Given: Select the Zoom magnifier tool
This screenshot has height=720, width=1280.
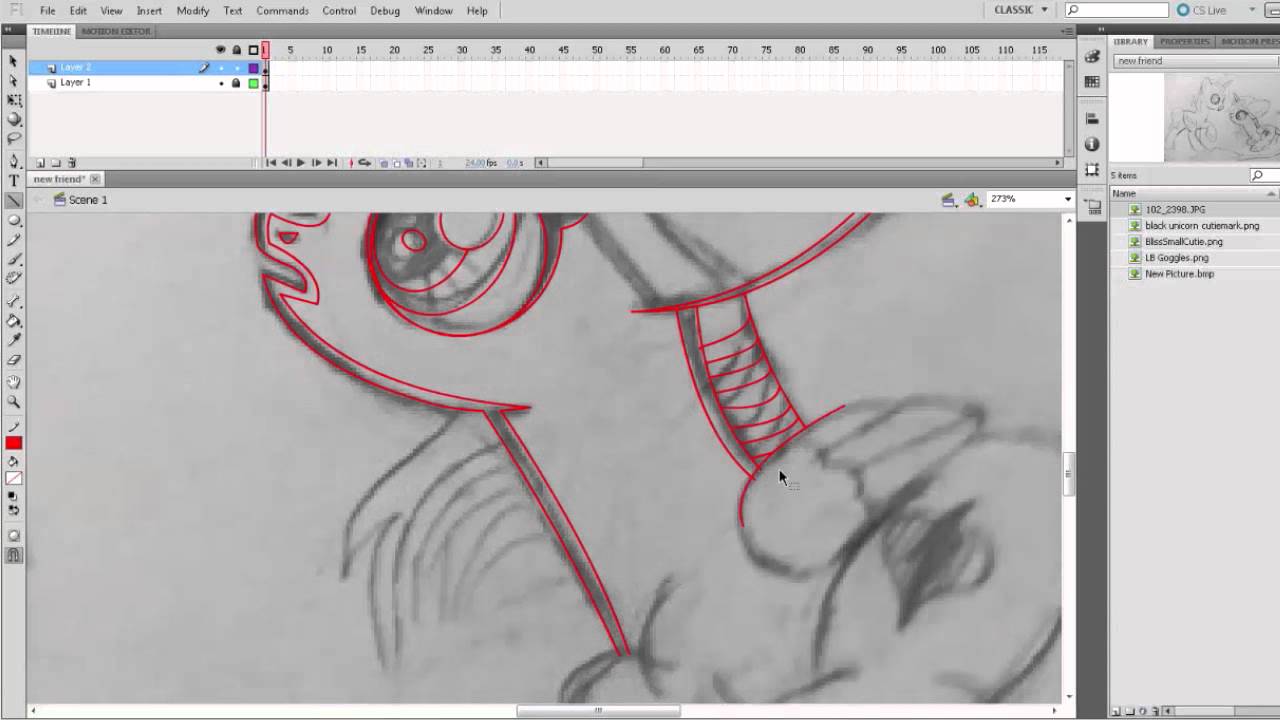Looking at the screenshot, I should pos(14,402).
